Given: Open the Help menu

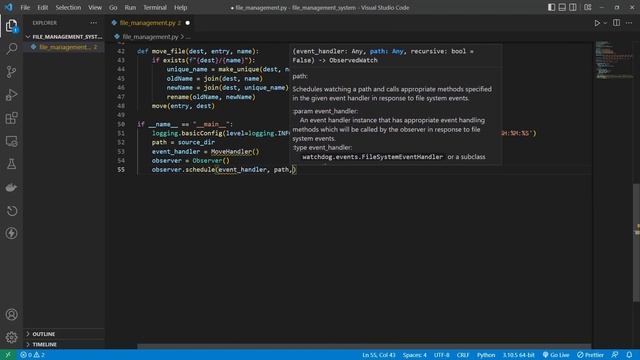Looking at the screenshot, I should pyautogui.click(x=180, y=7).
